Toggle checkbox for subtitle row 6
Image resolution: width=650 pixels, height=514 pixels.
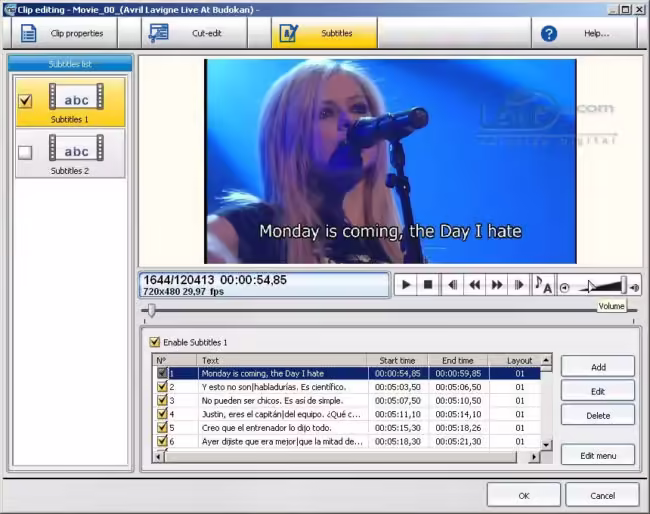pos(162,441)
